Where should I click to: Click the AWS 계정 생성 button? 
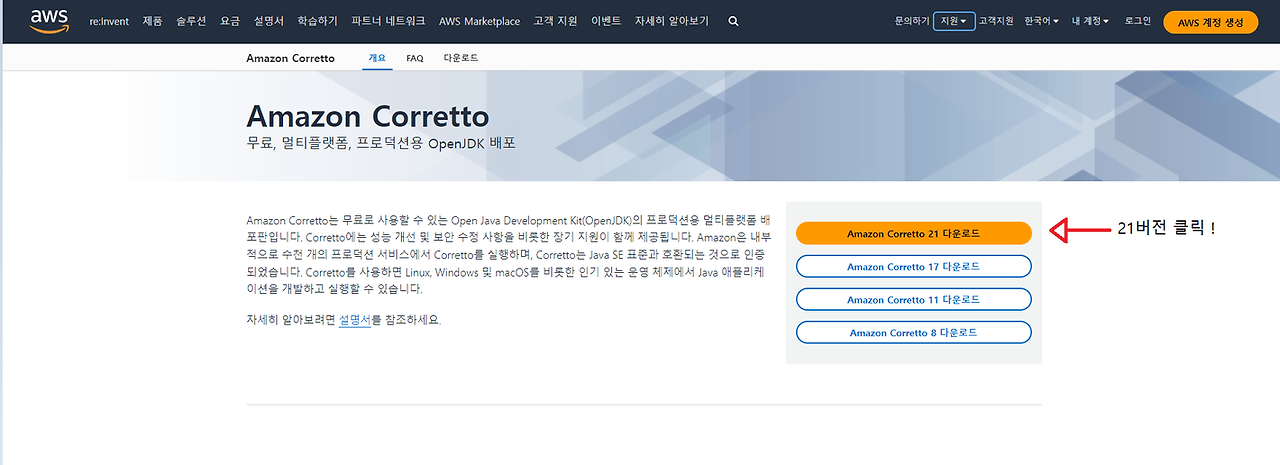point(1211,22)
